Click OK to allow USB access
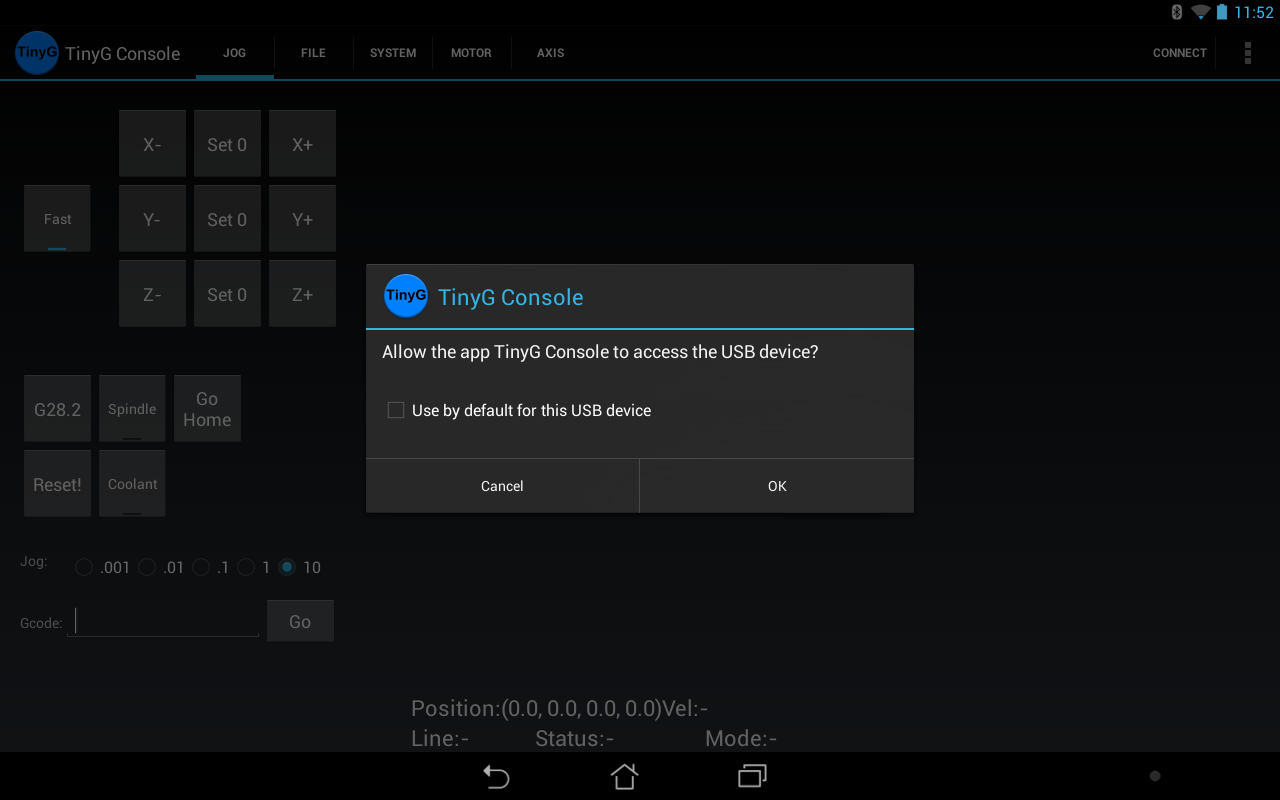 777,486
